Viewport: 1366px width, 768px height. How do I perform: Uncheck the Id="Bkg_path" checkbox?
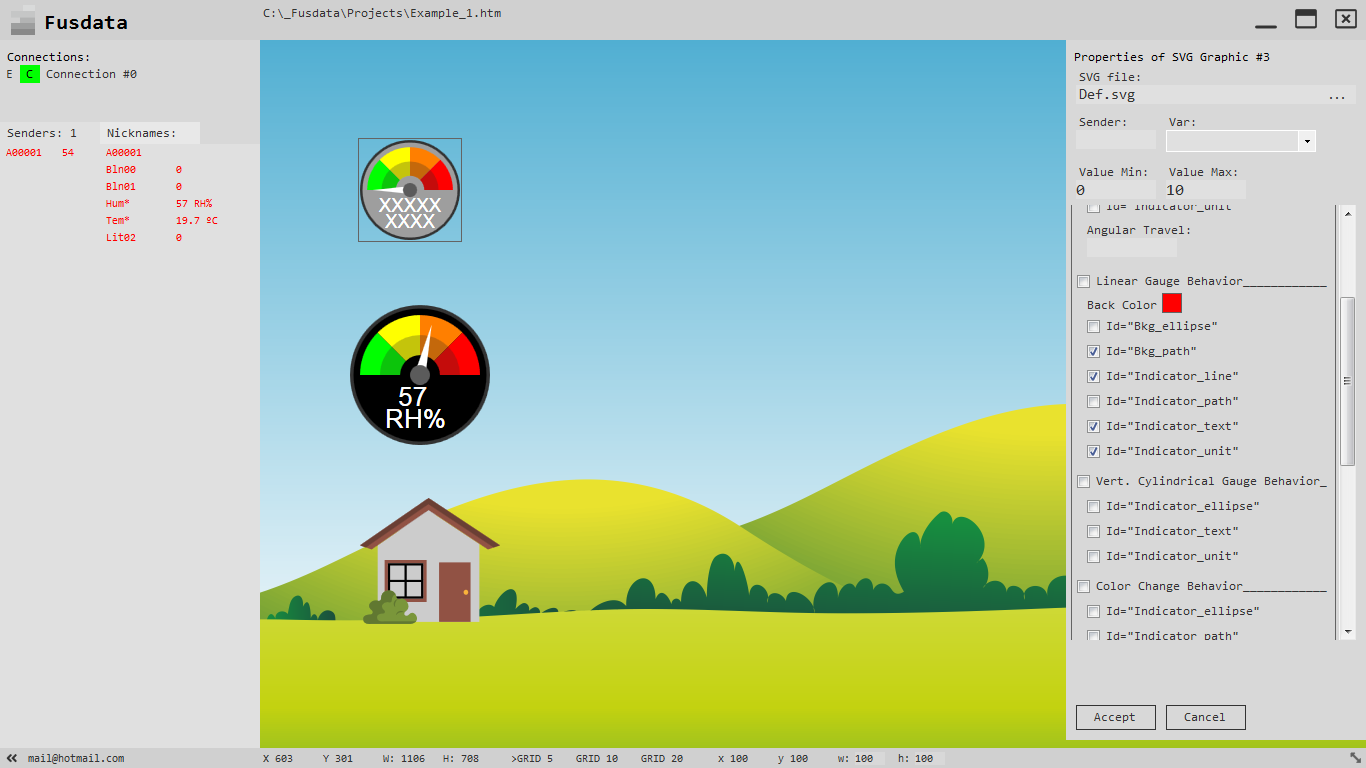1093,351
